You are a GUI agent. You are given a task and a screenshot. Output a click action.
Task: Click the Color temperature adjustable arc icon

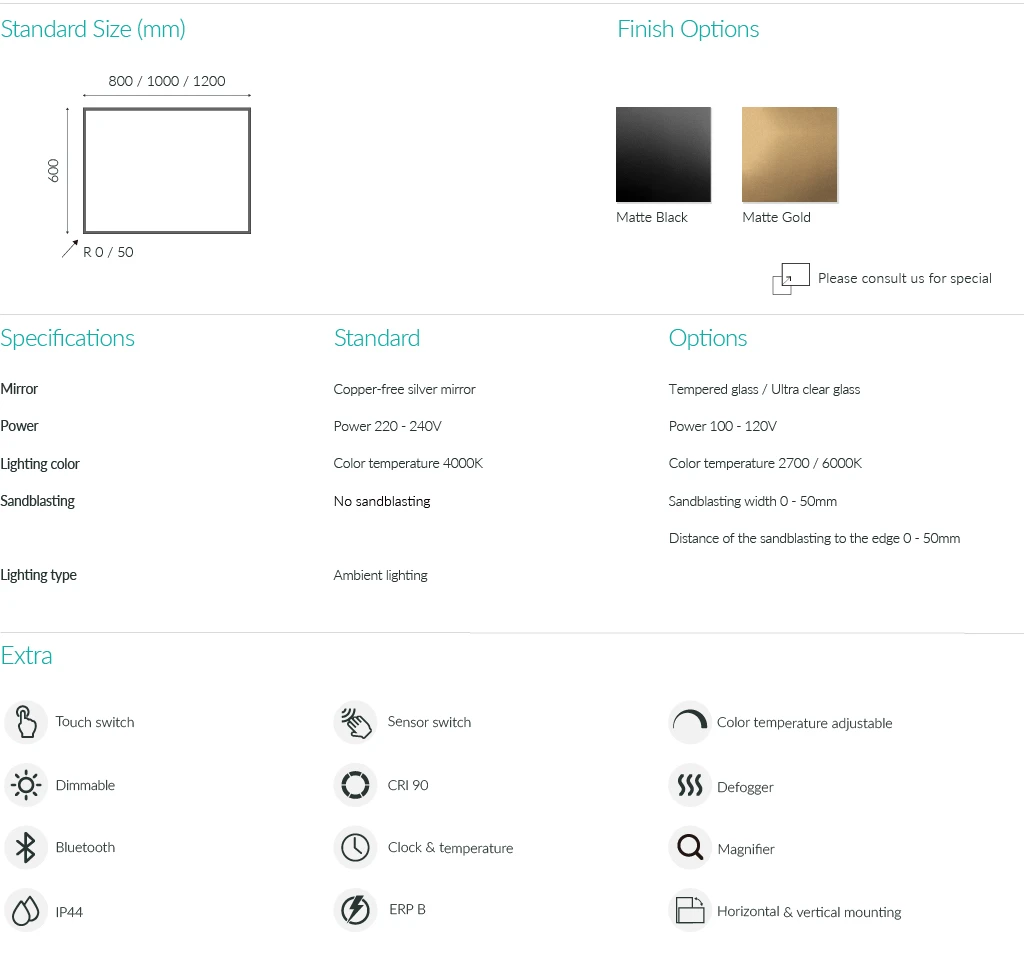689,722
